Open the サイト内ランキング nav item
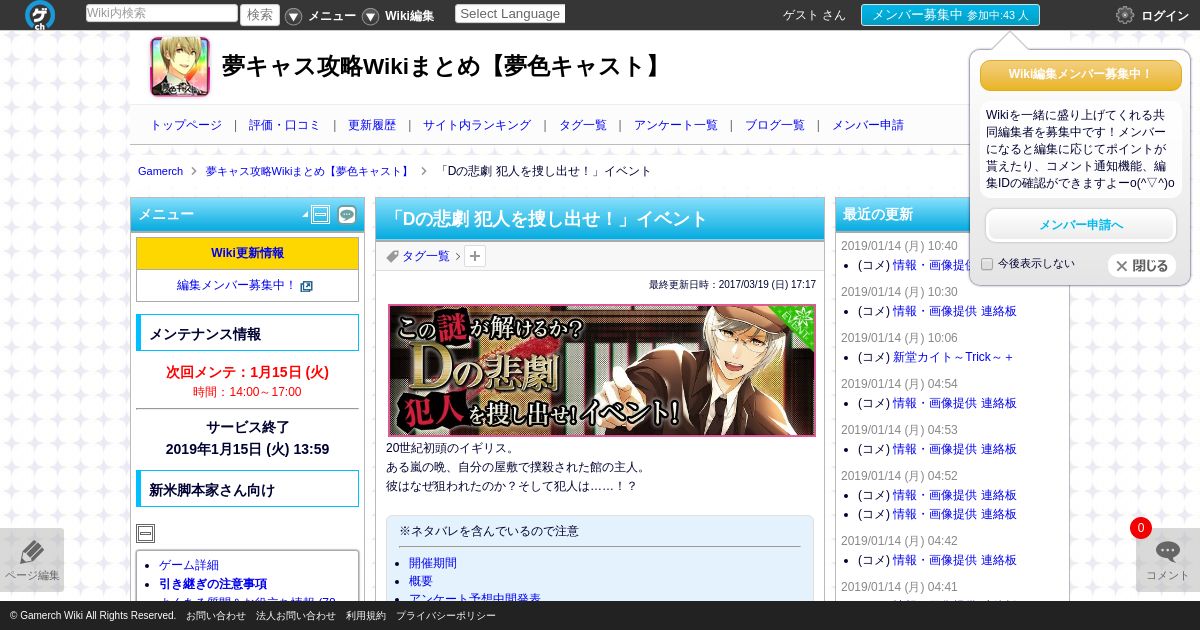Screen dimensions: 1200x630 [477, 125]
